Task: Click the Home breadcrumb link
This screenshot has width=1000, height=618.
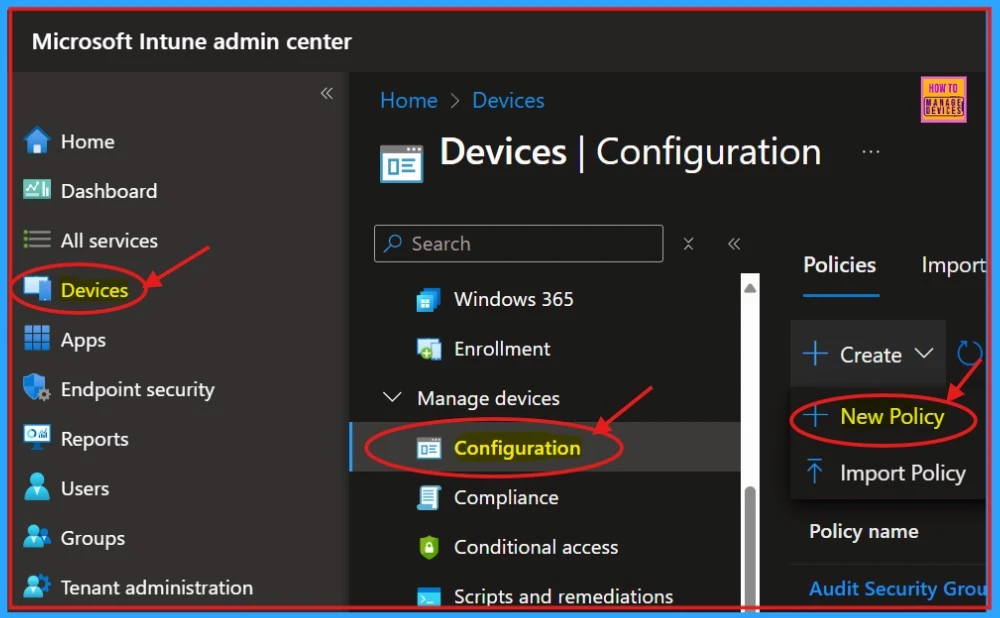Action: [409, 100]
